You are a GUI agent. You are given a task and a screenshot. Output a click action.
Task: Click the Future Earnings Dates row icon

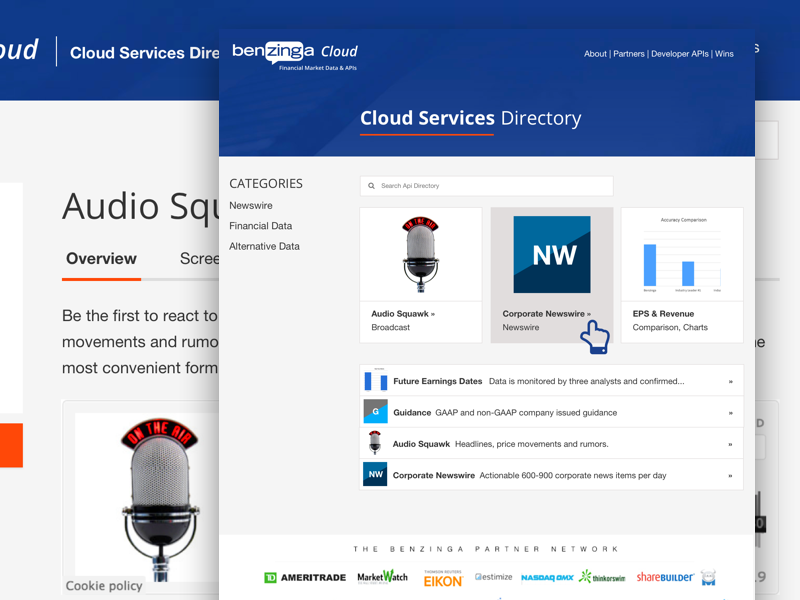375,381
